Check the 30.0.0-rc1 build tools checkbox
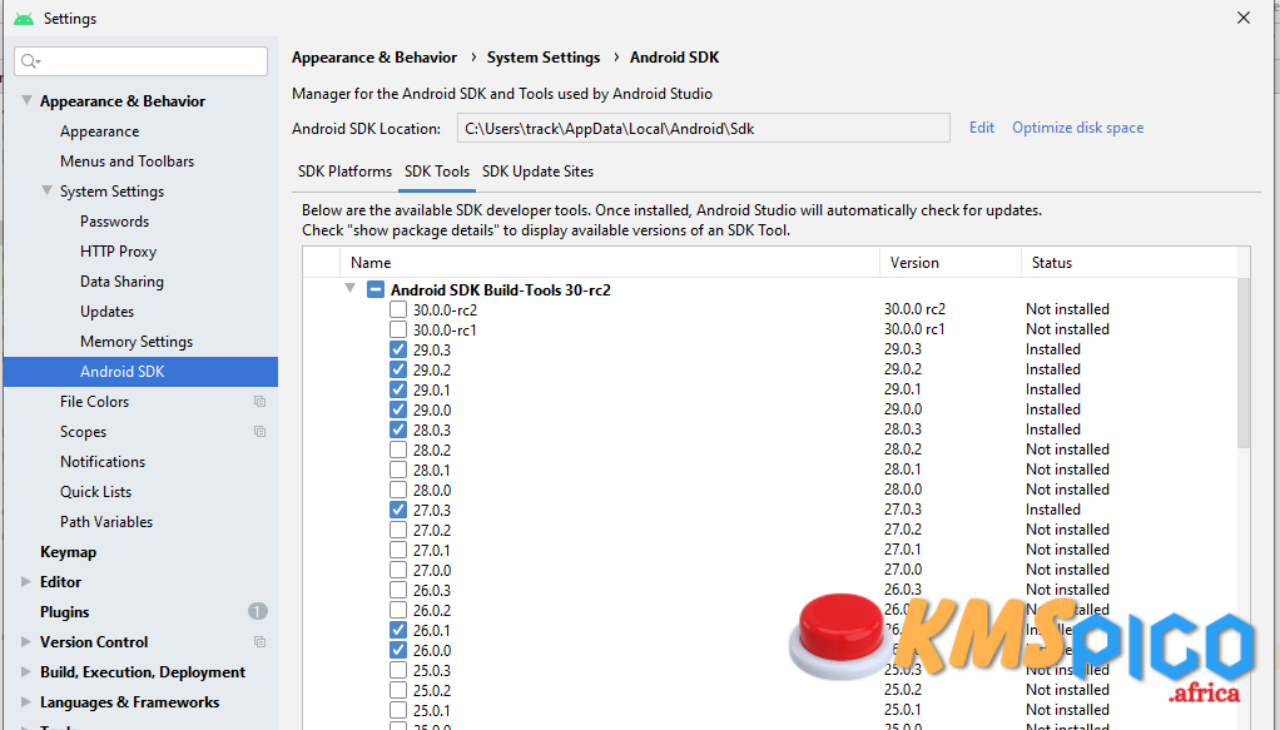The image size is (1280, 730). coord(398,330)
